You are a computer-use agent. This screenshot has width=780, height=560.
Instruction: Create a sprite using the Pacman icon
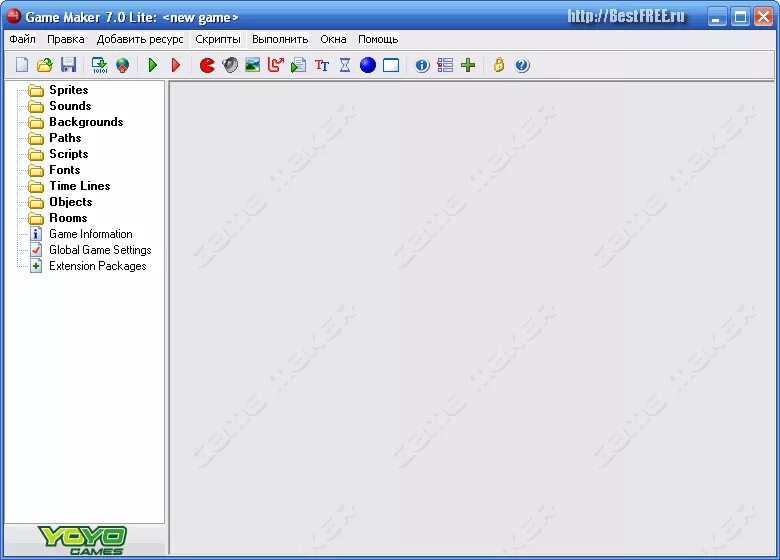pos(207,65)
